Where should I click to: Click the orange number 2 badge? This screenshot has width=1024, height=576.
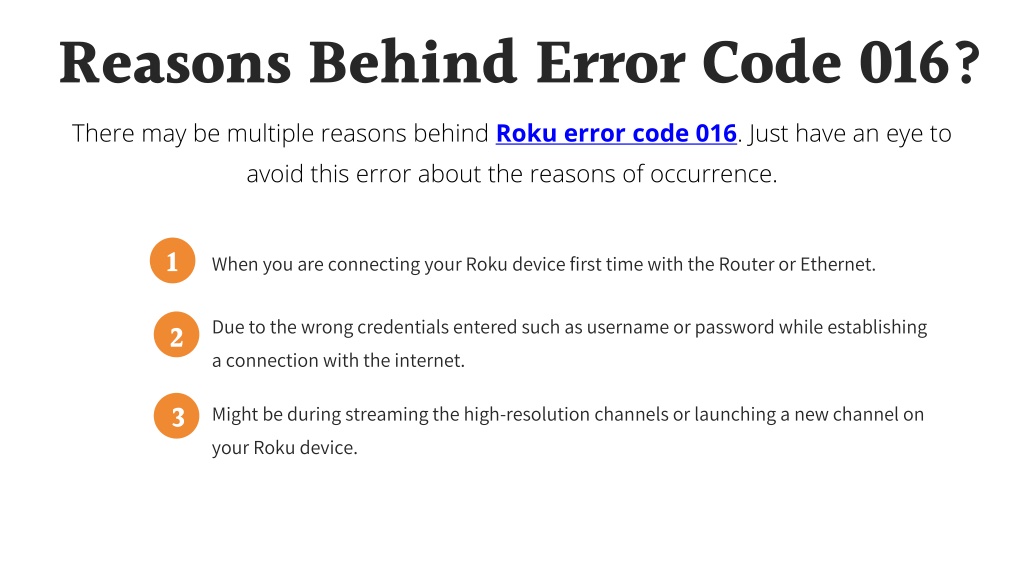click(176, 335)
